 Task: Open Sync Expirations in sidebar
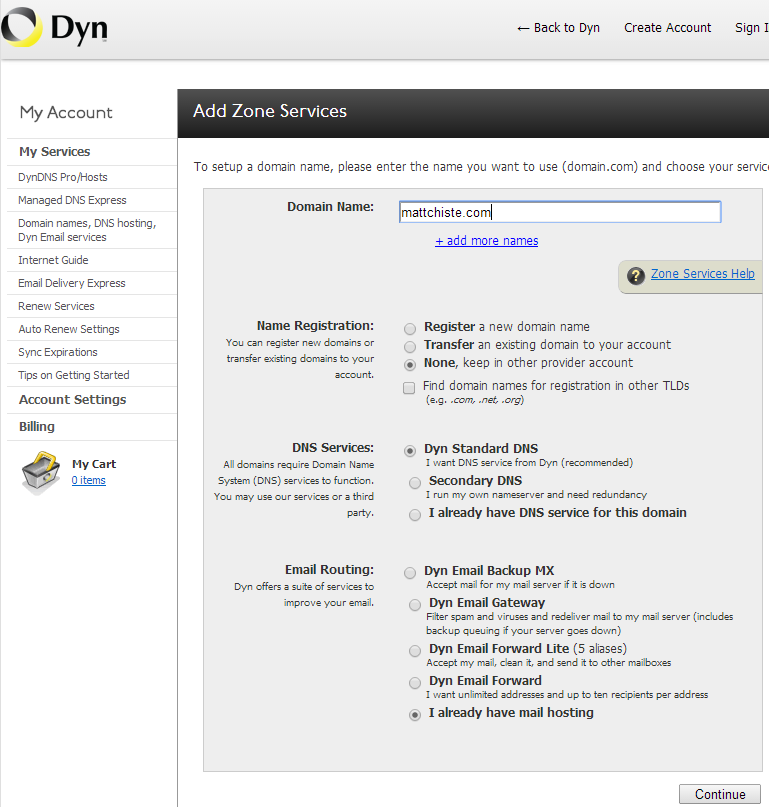[x=58, y=352]
